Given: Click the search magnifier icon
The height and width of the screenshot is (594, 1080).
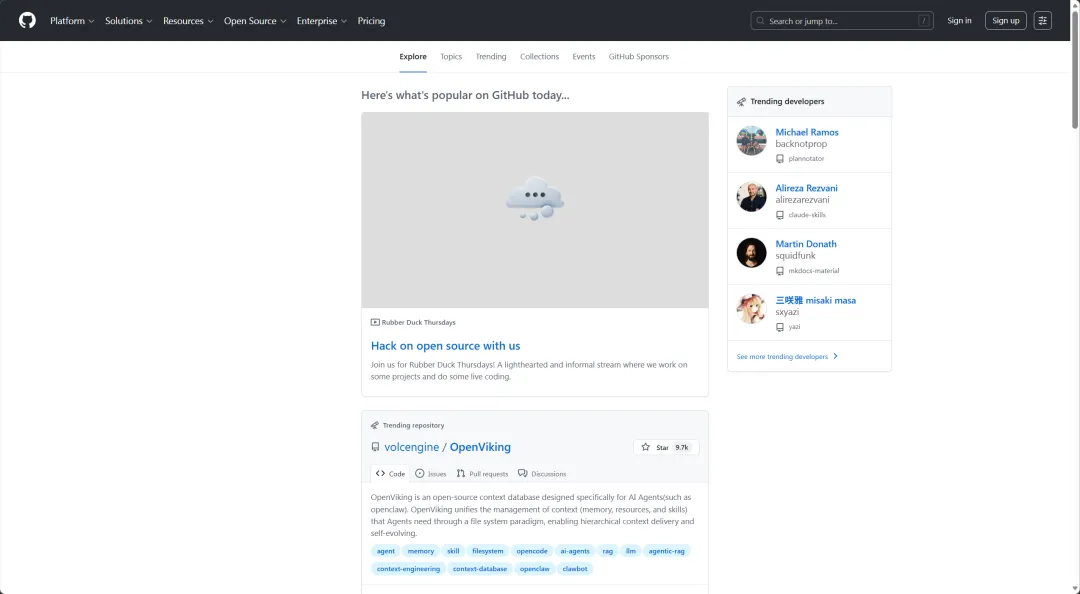Looking at the screenshot, I should (760, 21).
